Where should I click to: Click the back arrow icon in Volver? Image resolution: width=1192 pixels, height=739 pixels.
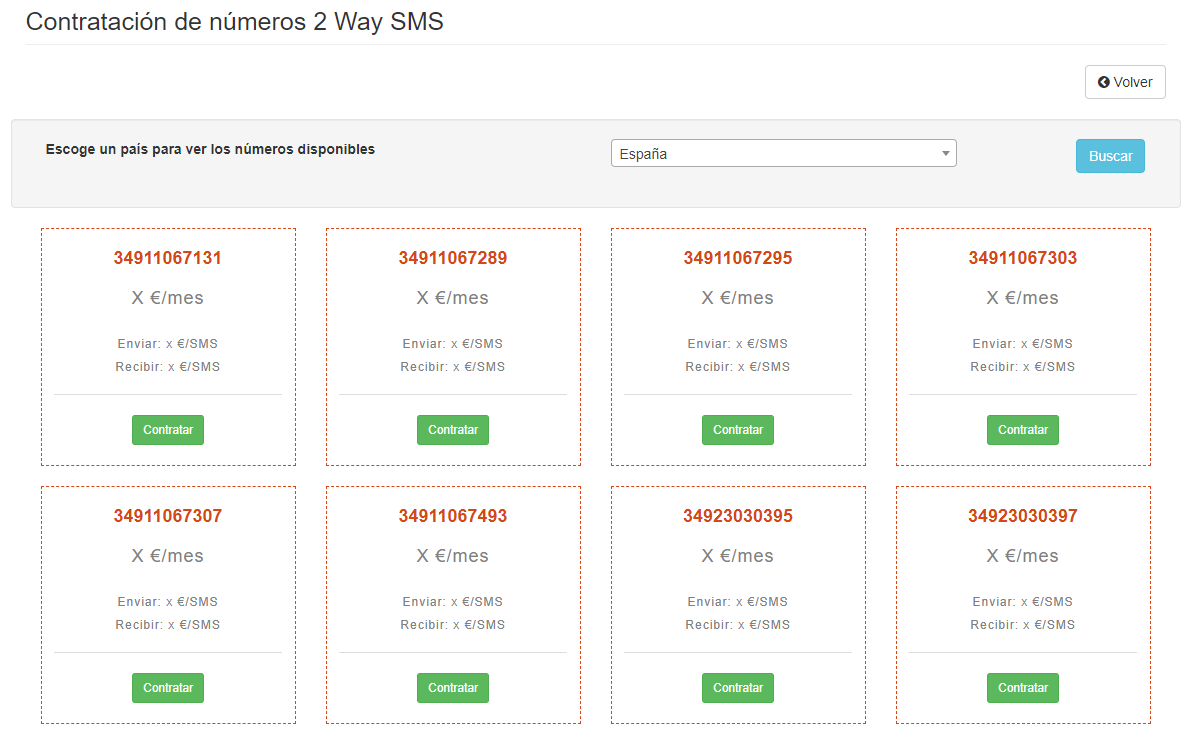tap(1103, 82)
